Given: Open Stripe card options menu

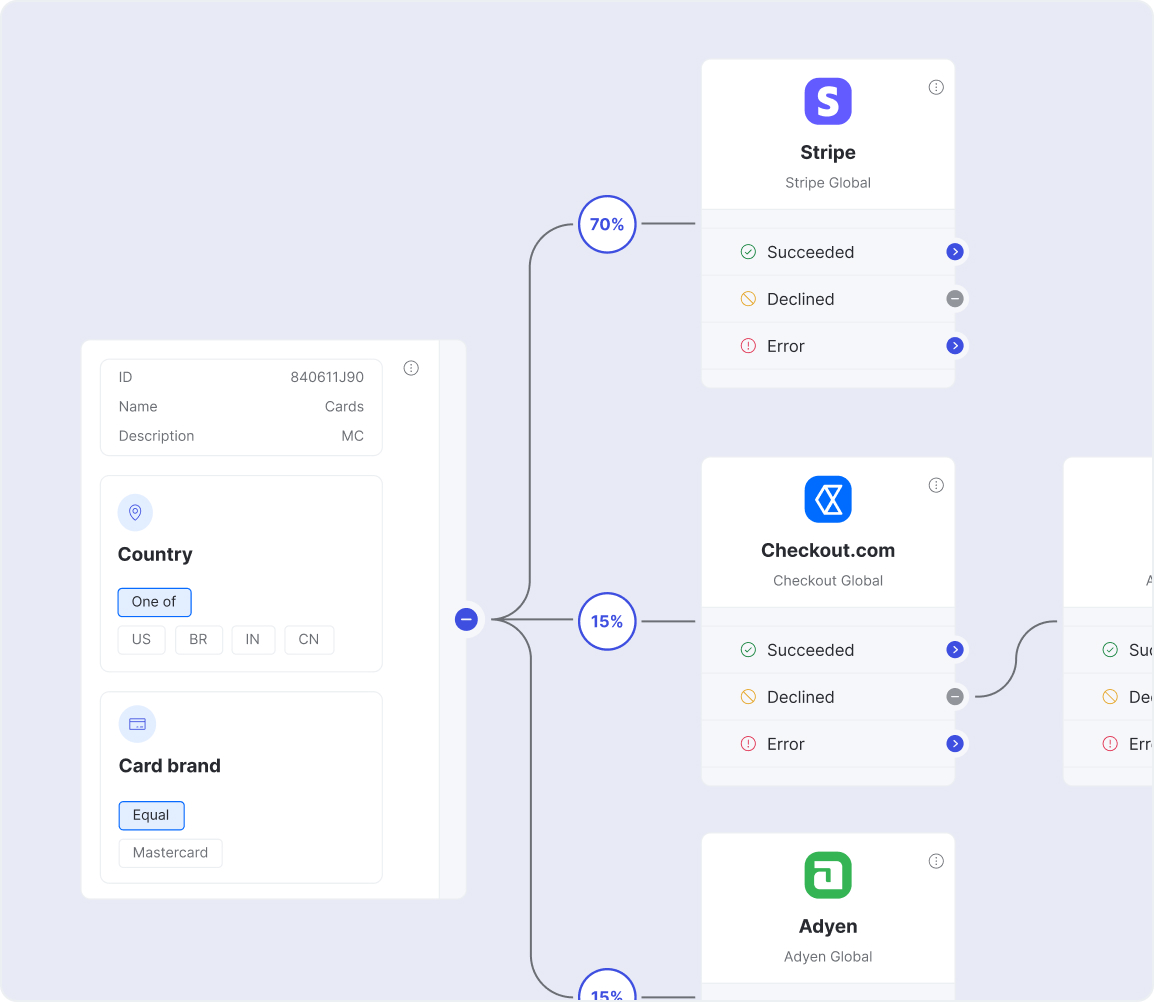Looking at the screenshot, I should click(x=936, y=88).
